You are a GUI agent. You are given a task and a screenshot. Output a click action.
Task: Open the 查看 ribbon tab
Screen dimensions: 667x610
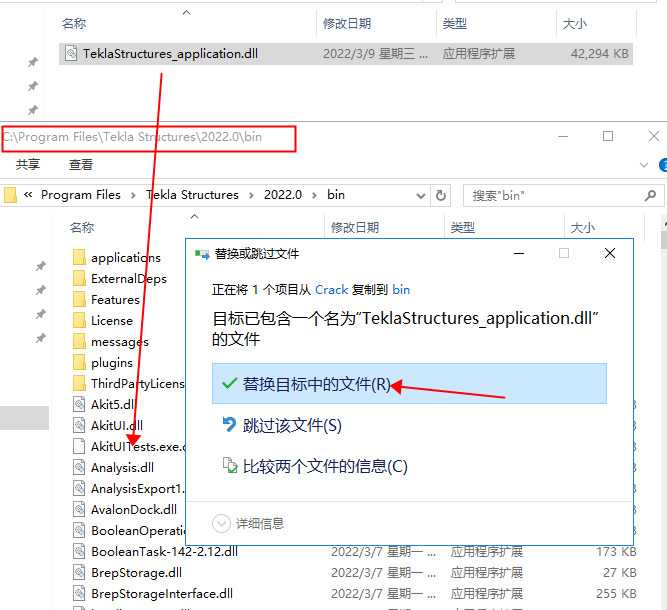pos(81,164)
